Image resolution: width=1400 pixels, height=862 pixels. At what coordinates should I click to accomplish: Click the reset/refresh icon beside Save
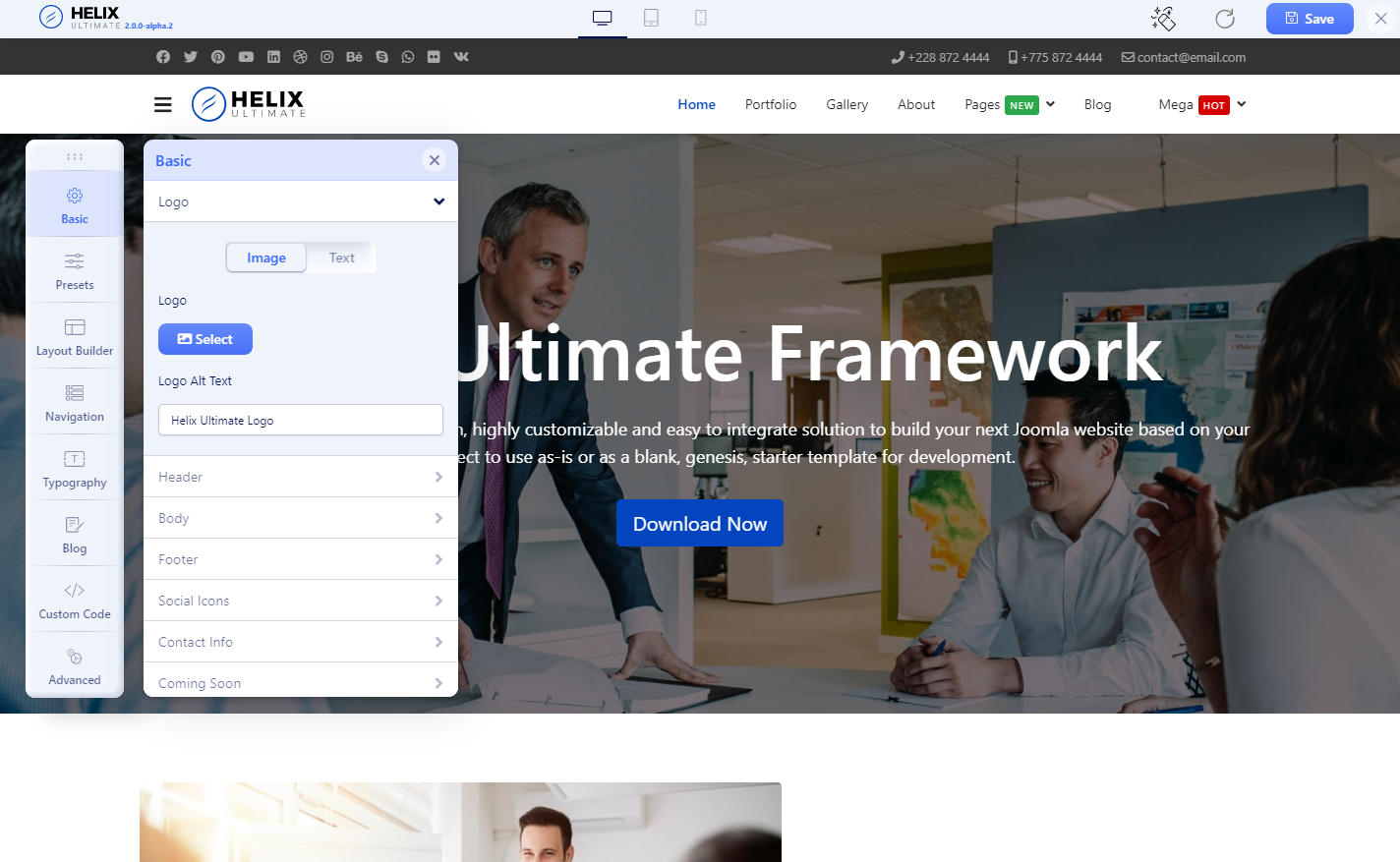[1224, 19]
